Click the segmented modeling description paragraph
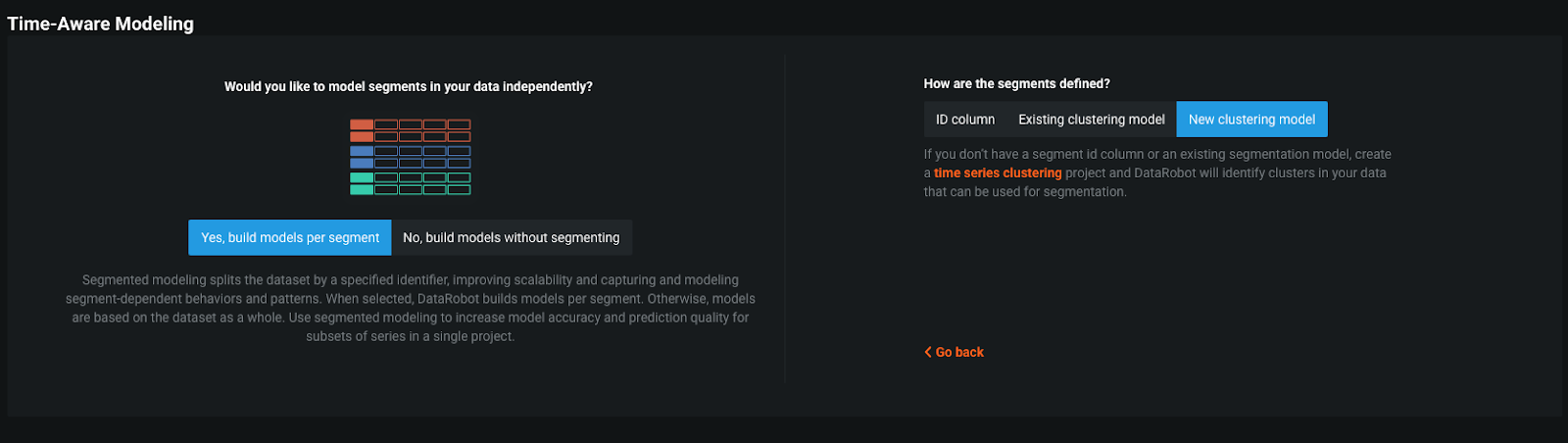Viewport: 1568px width, 443px height. [x=411, y=308]
